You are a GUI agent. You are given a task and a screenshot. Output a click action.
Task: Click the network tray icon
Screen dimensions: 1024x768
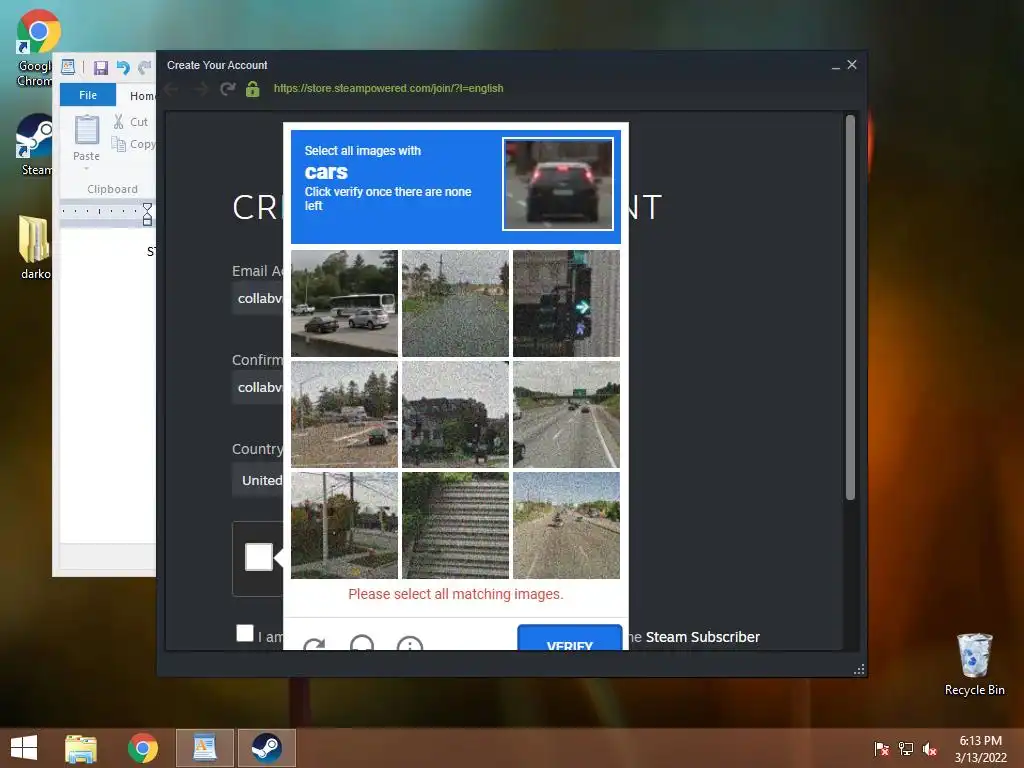(906, 748)
